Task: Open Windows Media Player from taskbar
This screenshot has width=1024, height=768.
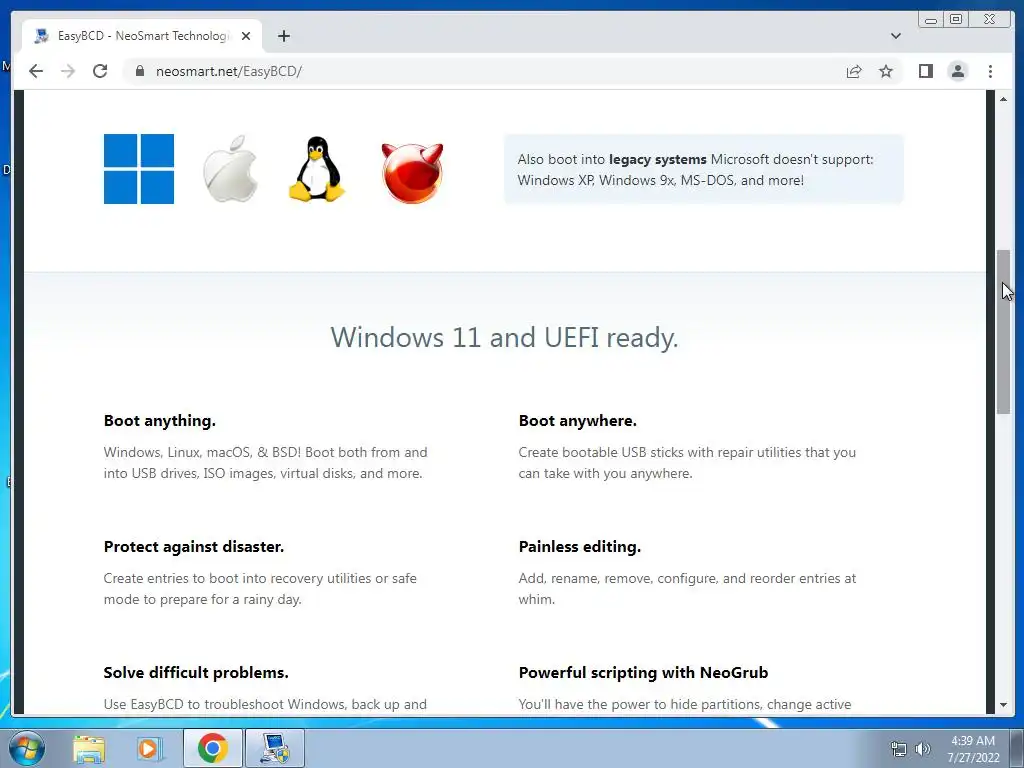Action: [150, 749]
